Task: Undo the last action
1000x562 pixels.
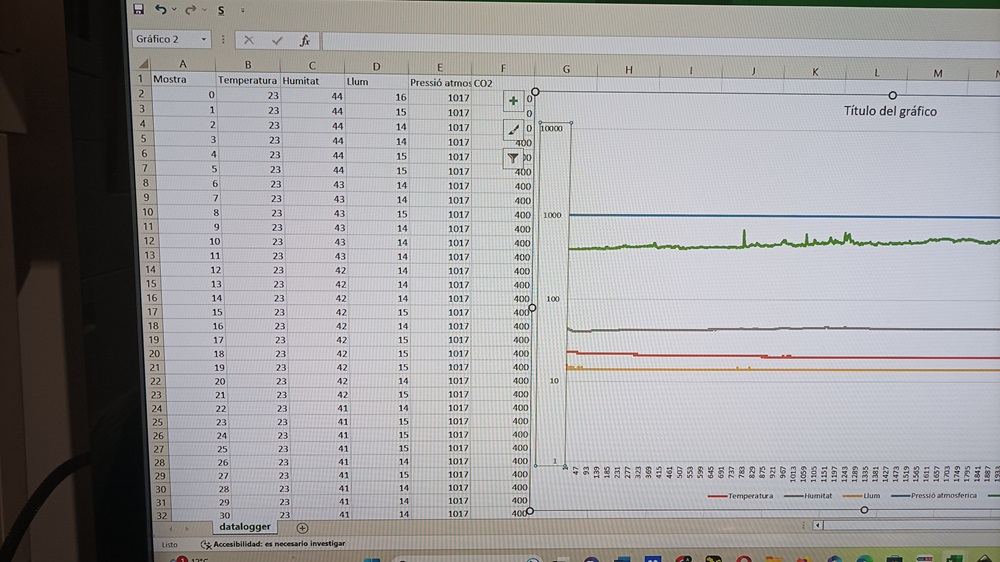Action: click(160, 9)
